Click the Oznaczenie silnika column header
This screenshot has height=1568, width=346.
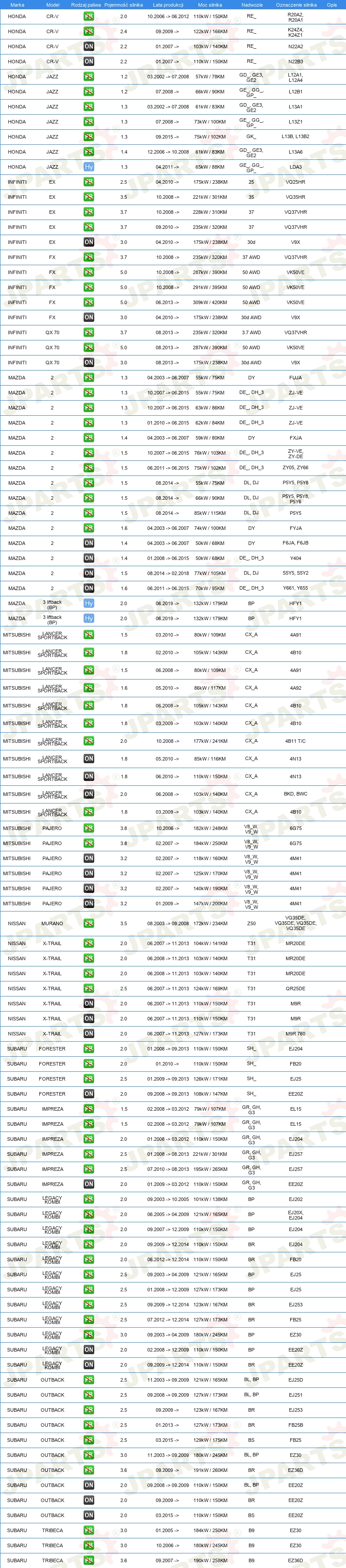(296, 5)
